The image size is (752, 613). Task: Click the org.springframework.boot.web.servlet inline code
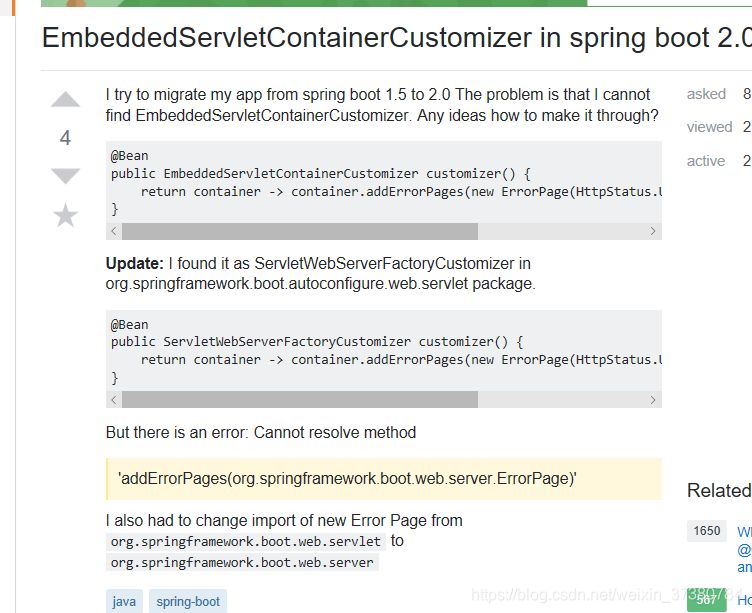(246, 542)
